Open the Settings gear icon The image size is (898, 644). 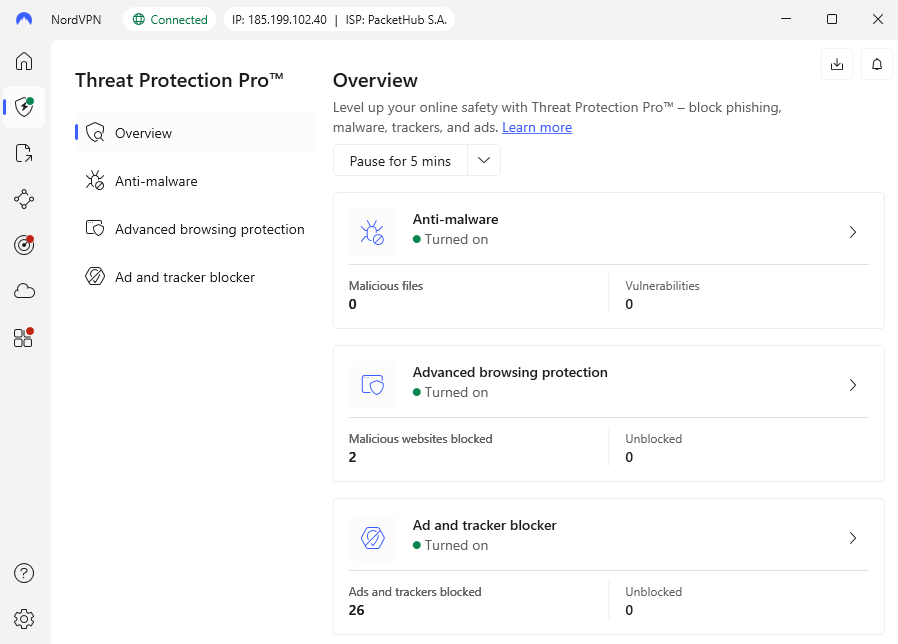point(24,619)
